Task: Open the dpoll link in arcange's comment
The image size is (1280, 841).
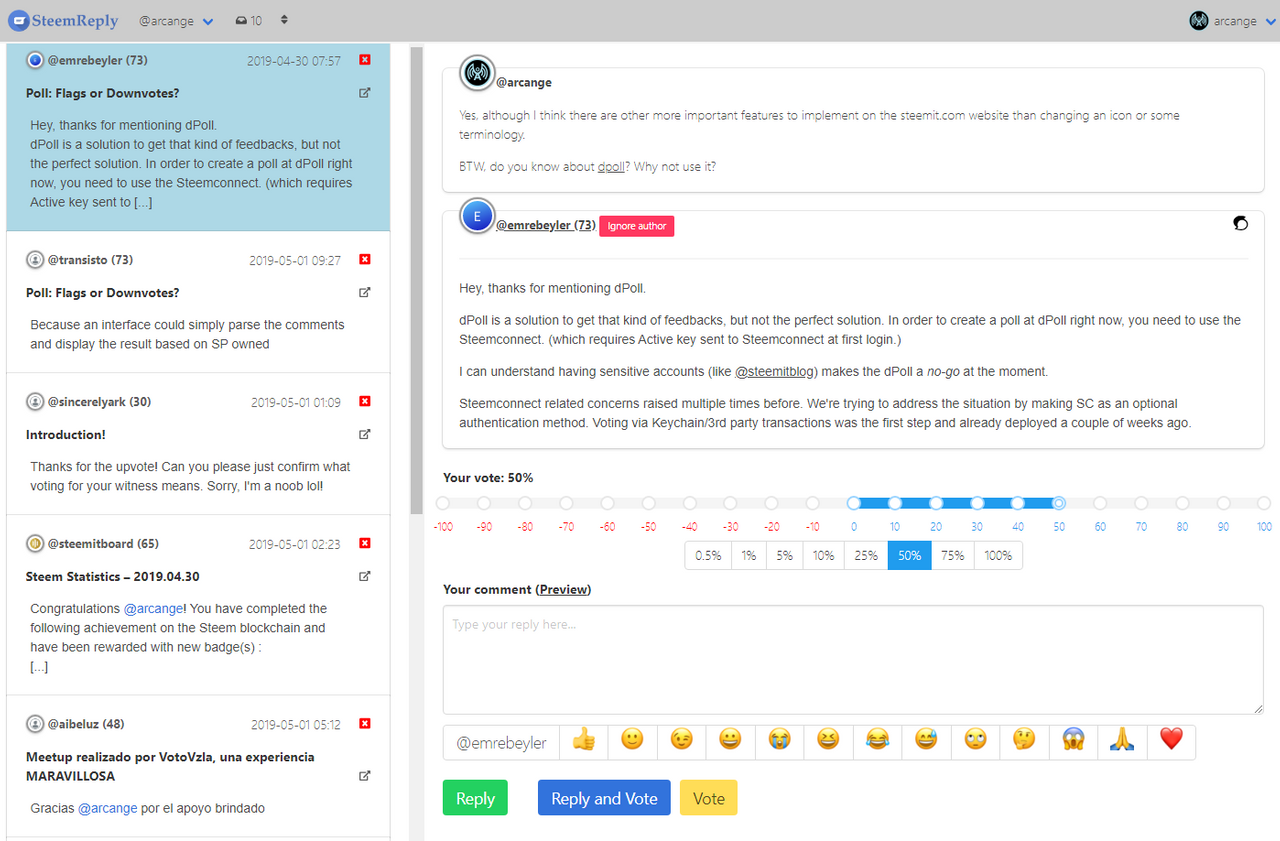Action: pos(611,167)
